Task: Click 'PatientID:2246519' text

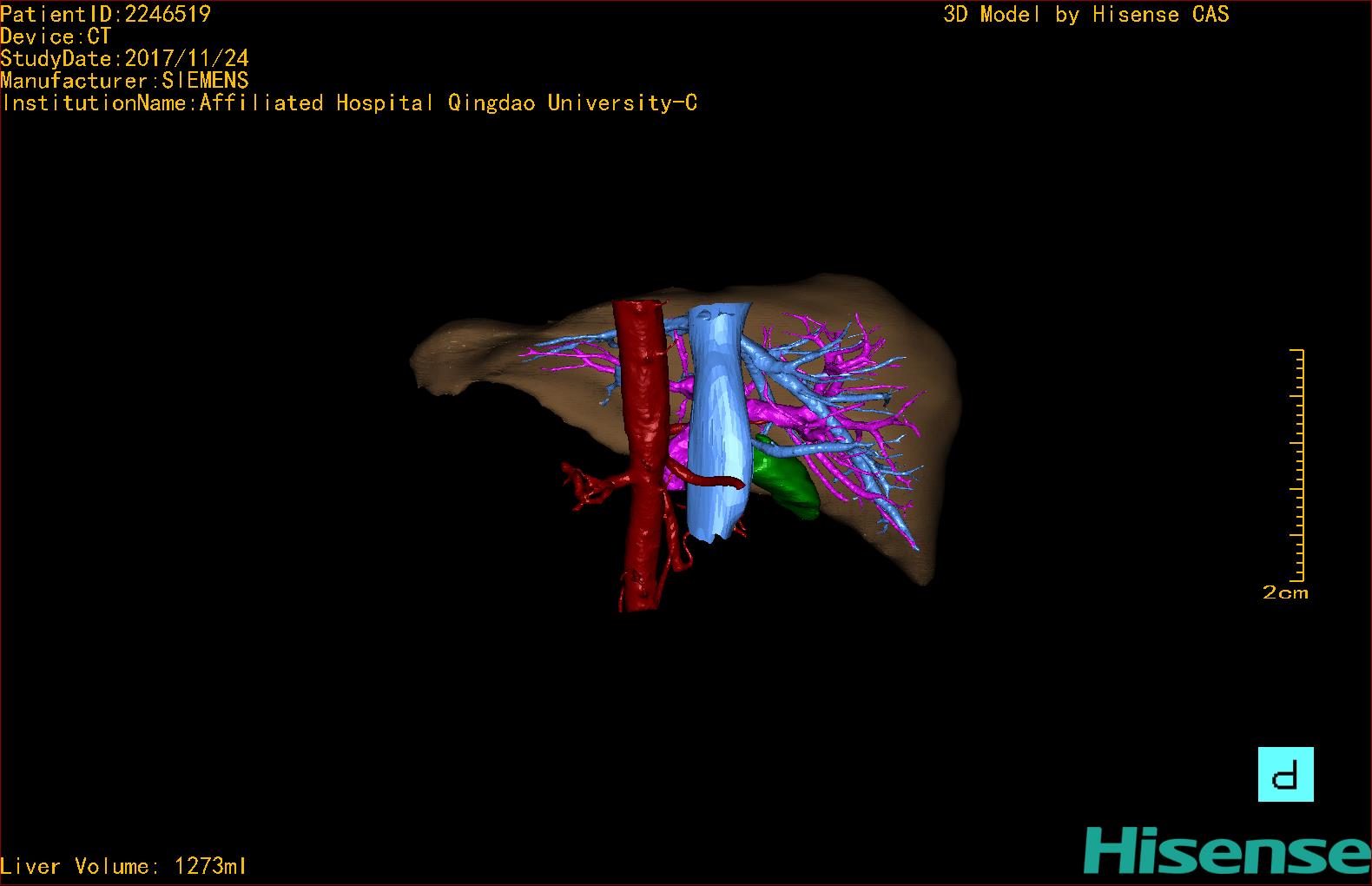Action: [105, 14]
